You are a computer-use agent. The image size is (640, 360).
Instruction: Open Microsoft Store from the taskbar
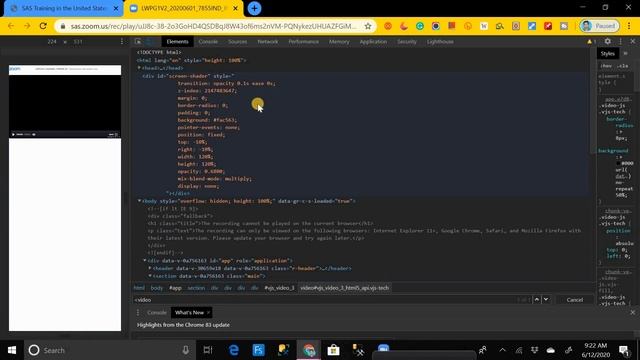[333, 350]
